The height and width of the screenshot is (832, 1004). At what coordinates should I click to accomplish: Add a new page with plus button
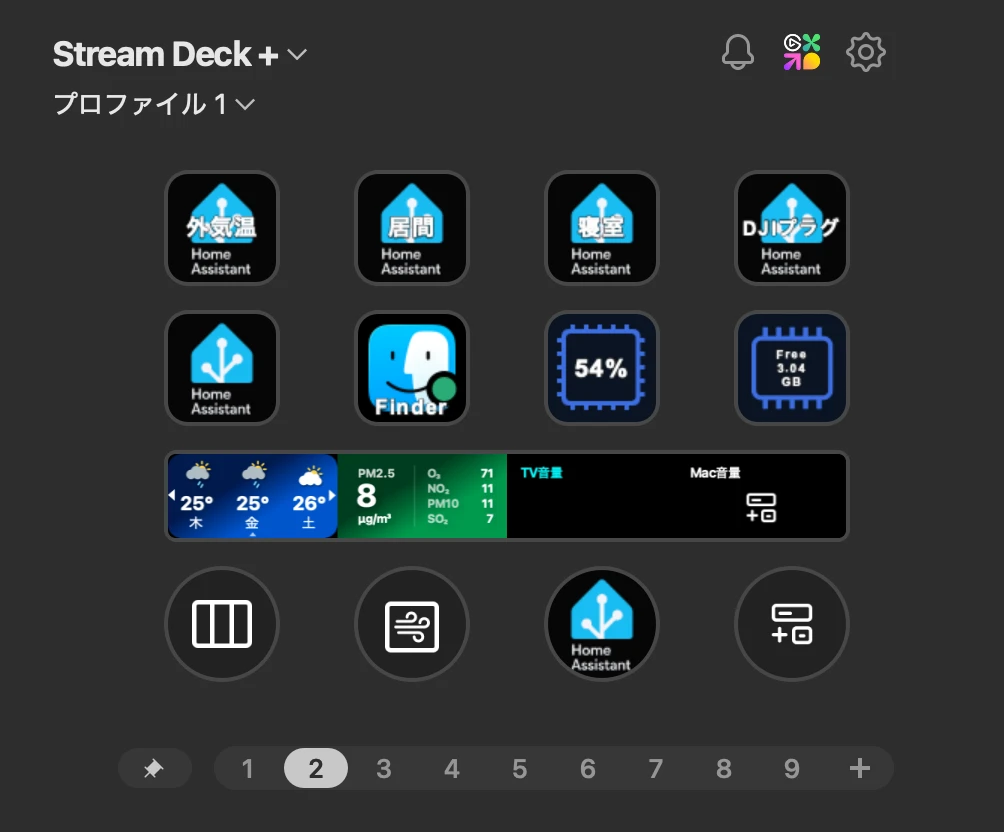click(859, 767)
